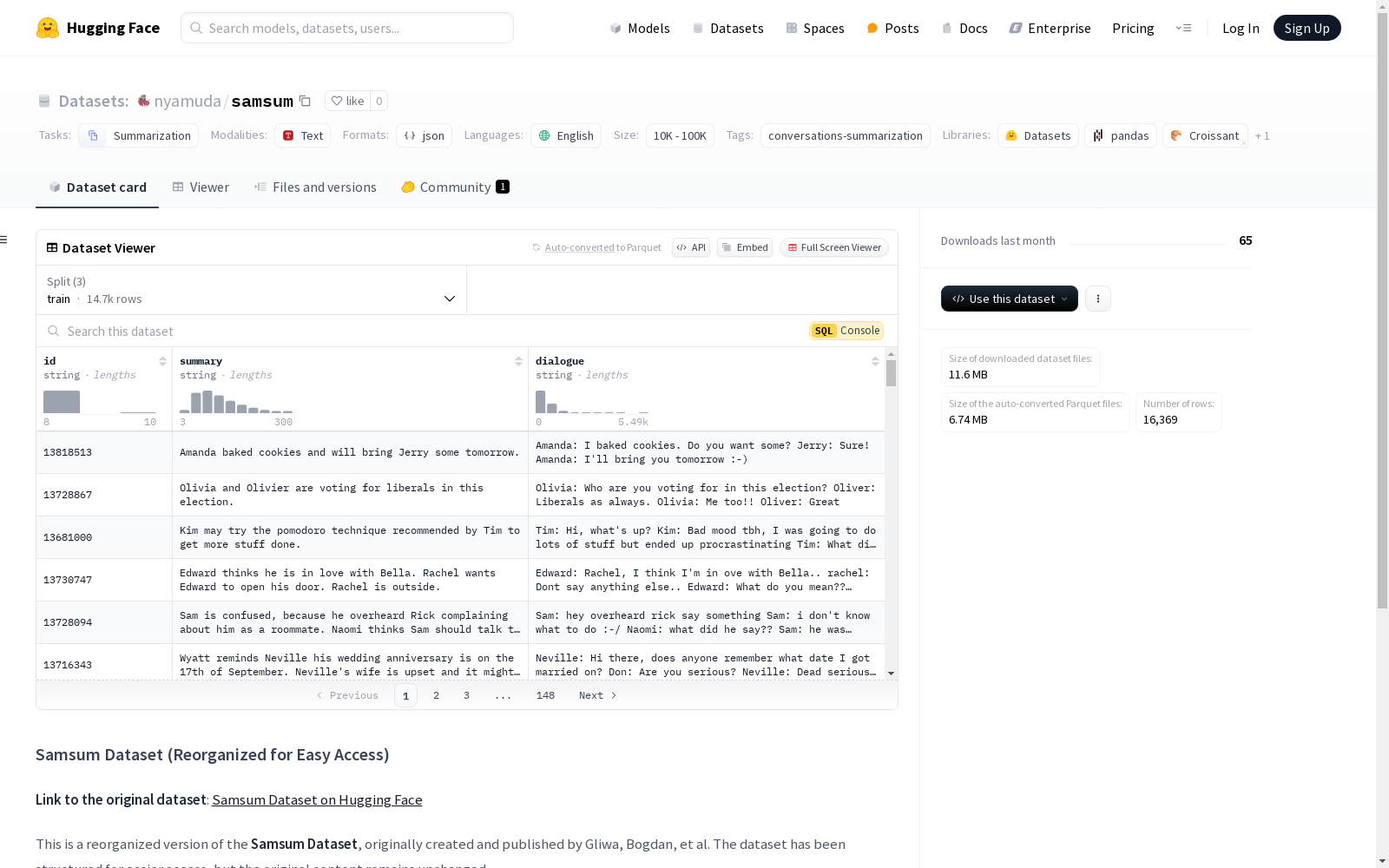Open Enterprise in top navigation
The width and height of the screenshot is (1389, 868).
[1050, 28]
